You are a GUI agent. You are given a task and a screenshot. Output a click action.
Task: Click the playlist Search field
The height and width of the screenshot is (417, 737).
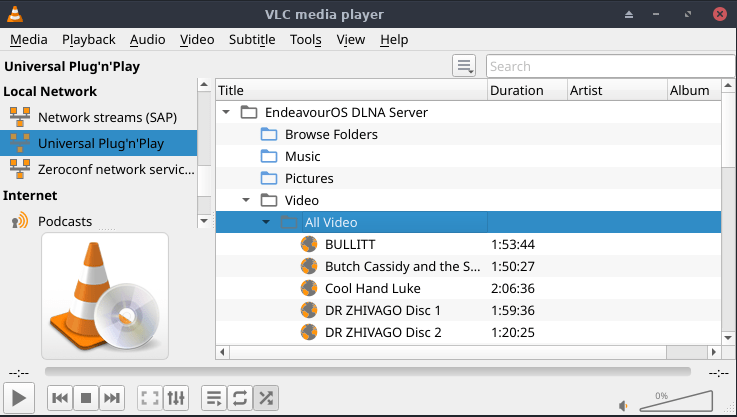611,66
